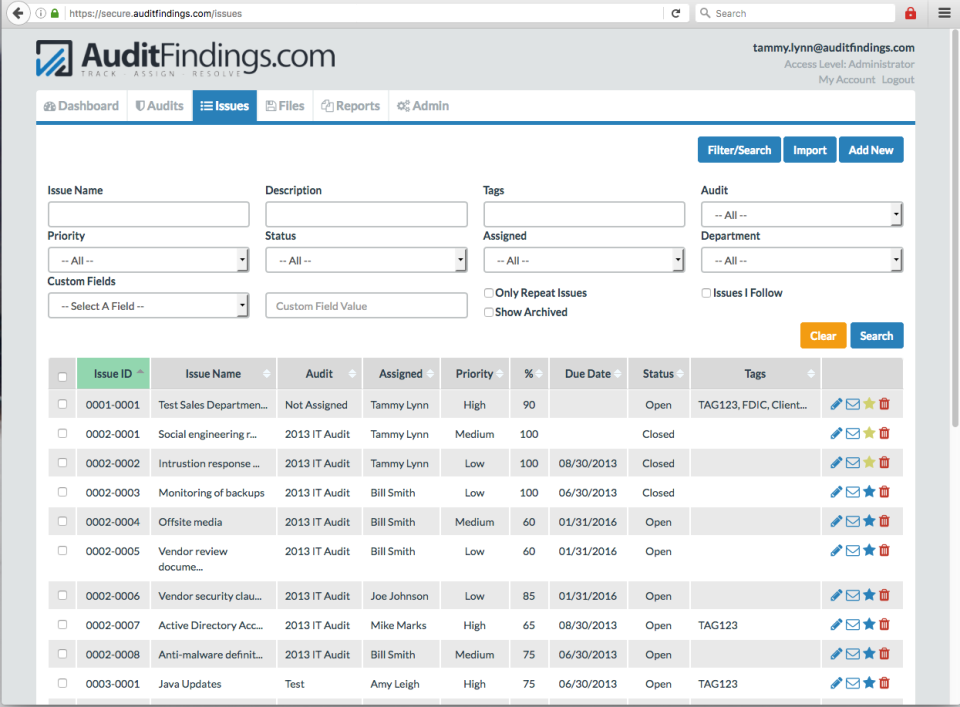Viewport: 960px width, 707px height.
Task: Enable Issues I Follow filter
Action: [x=706, y=292]
